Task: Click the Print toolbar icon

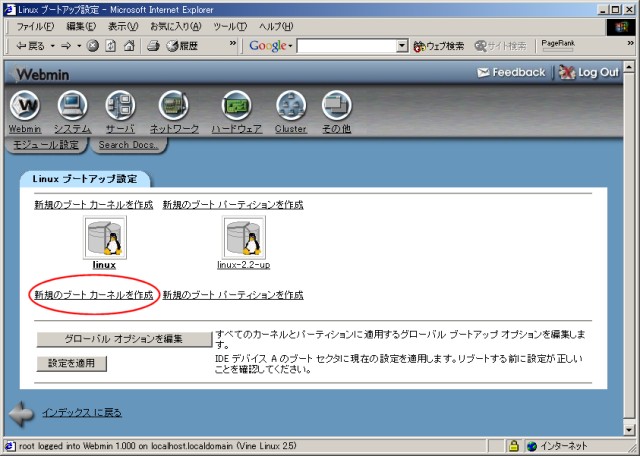Action: 153,46
